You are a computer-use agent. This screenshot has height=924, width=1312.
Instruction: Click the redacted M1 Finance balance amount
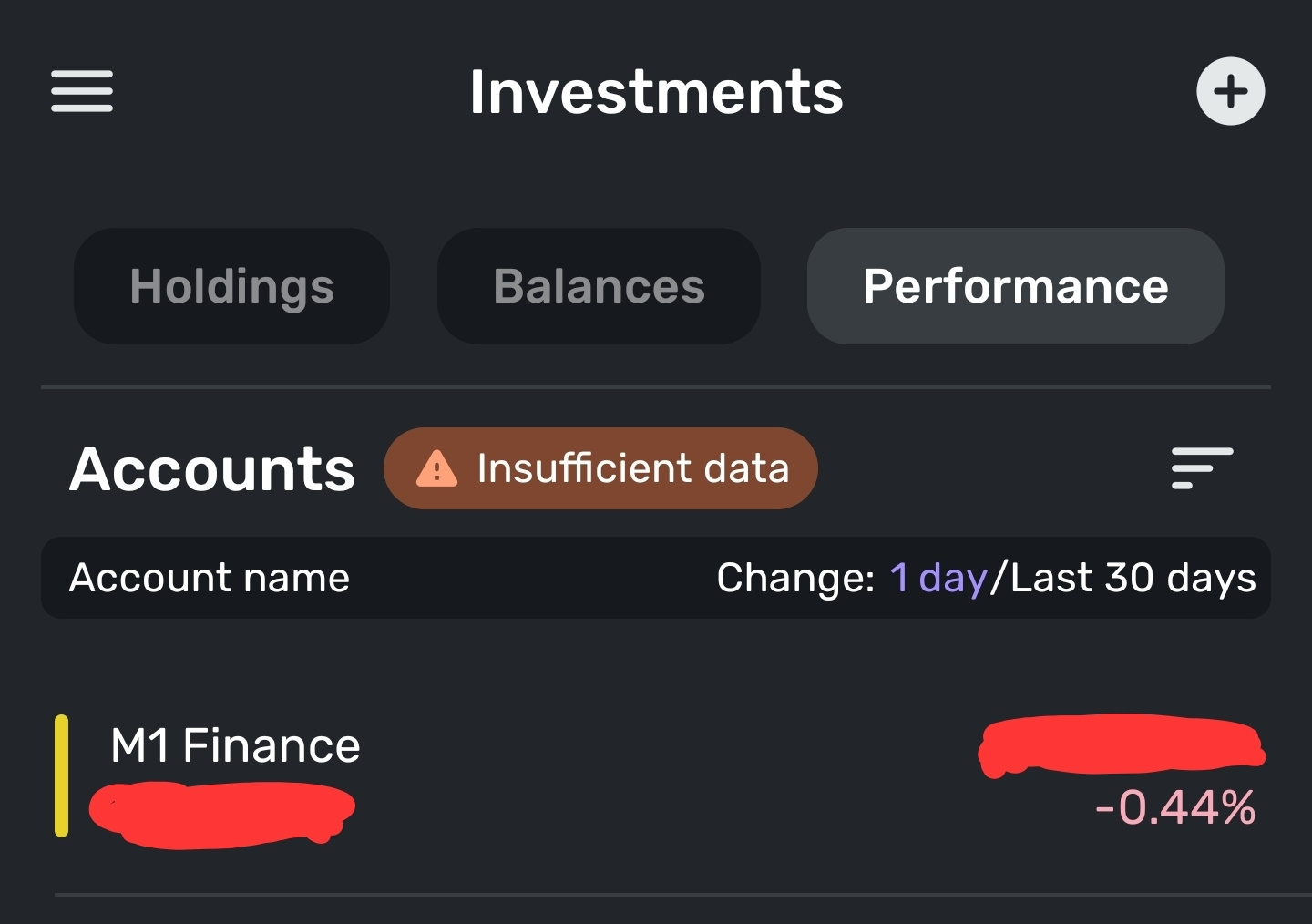tap(1121, 745)
